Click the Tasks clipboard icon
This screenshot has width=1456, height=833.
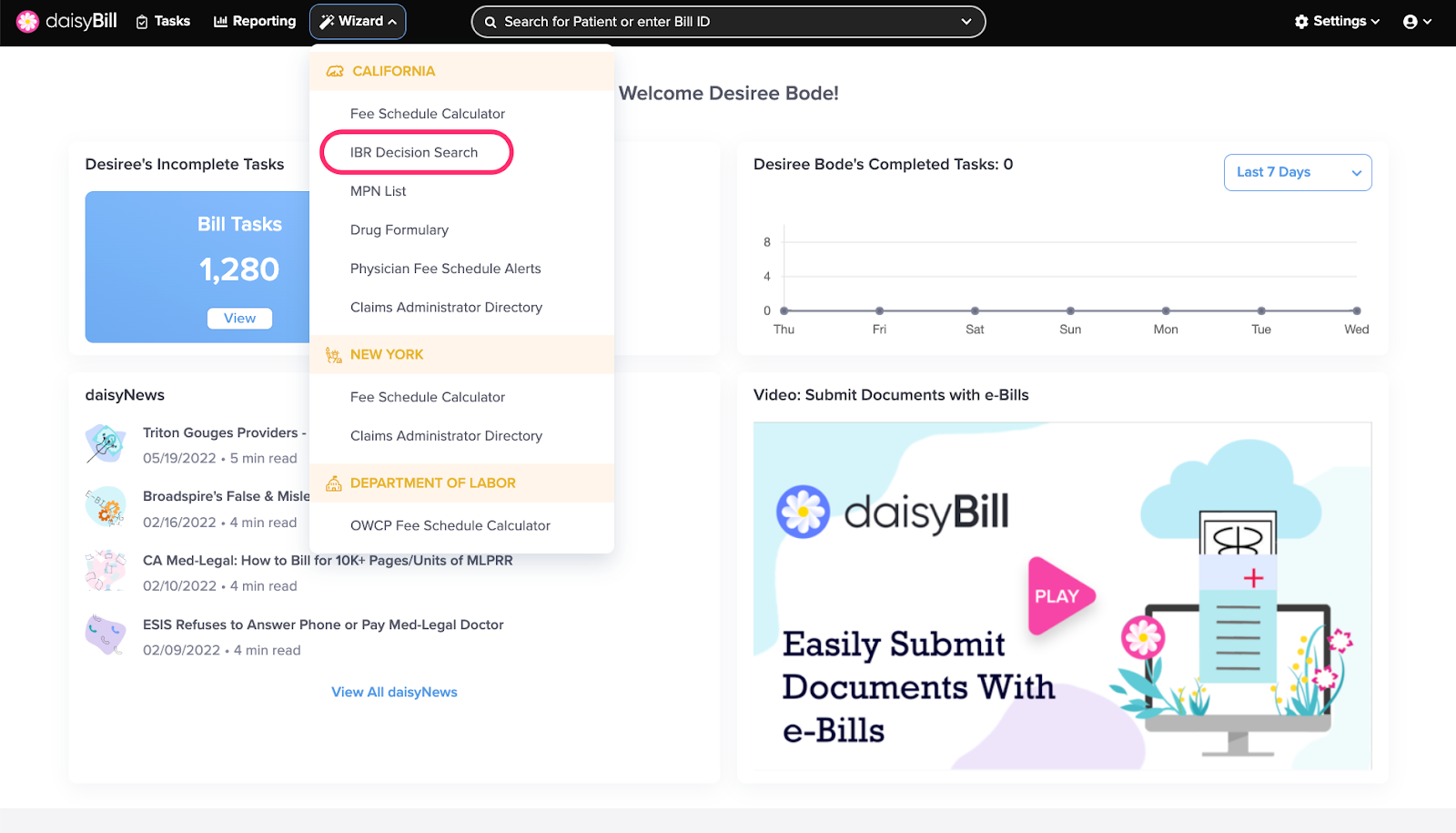coord(142,22)
